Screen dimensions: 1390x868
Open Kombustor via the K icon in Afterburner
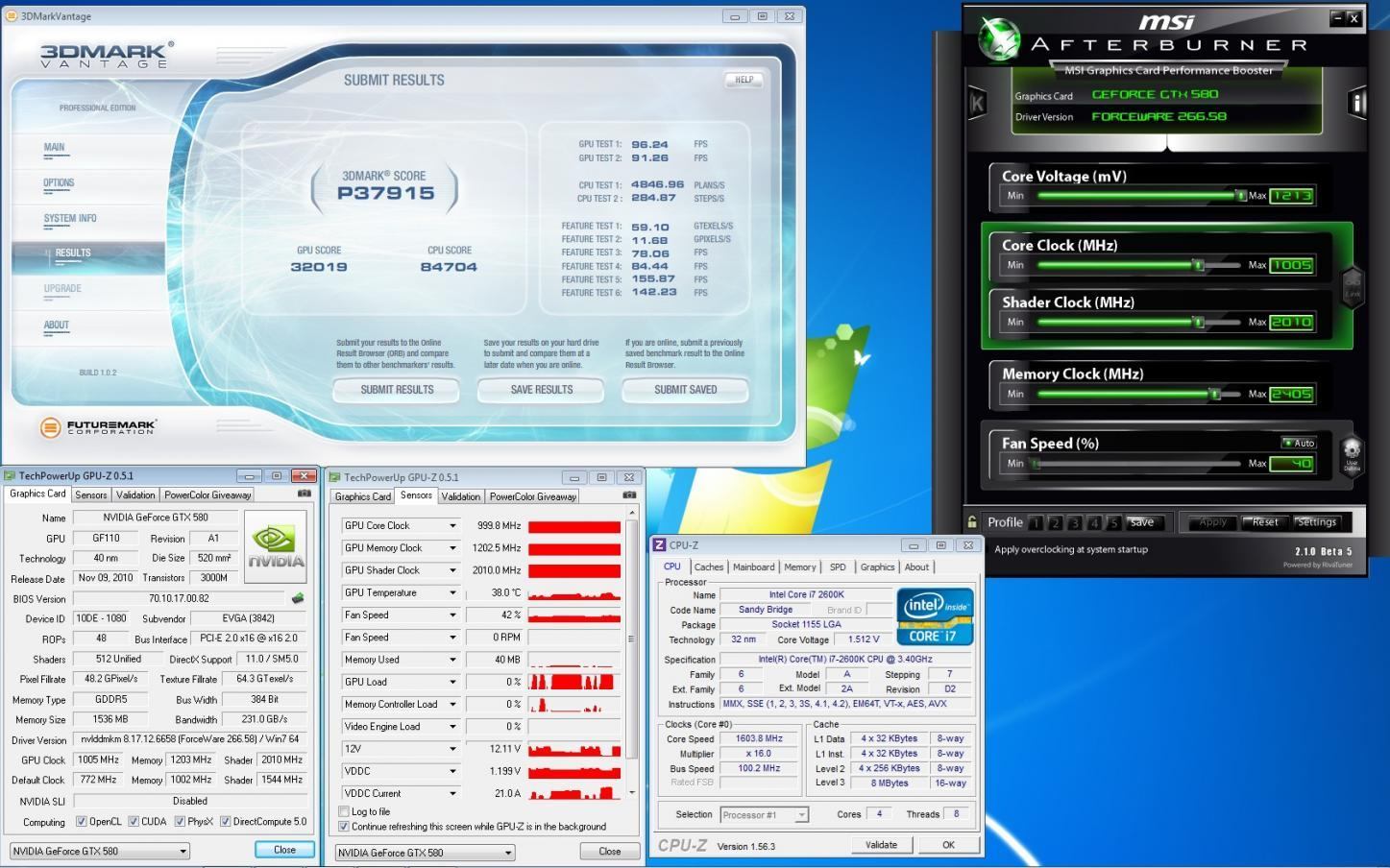click(x=977, y=103)
